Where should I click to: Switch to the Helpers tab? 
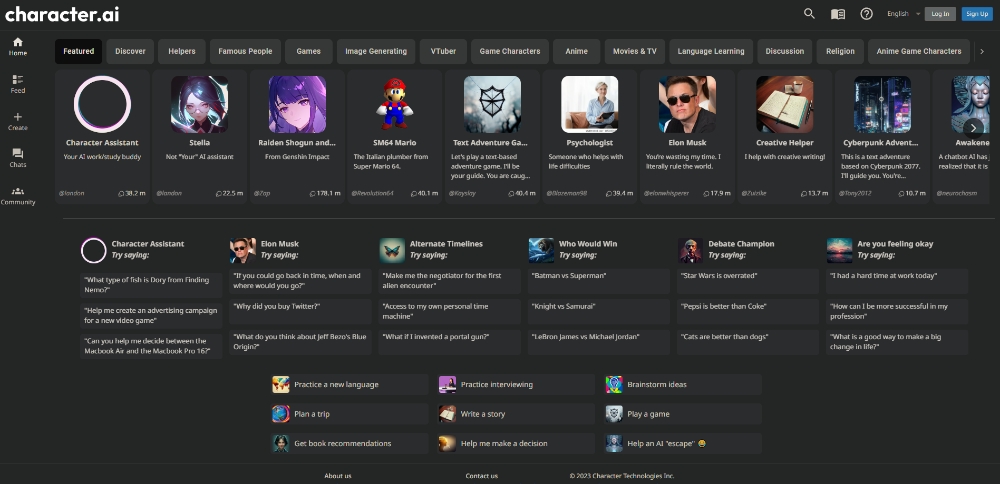182,51
